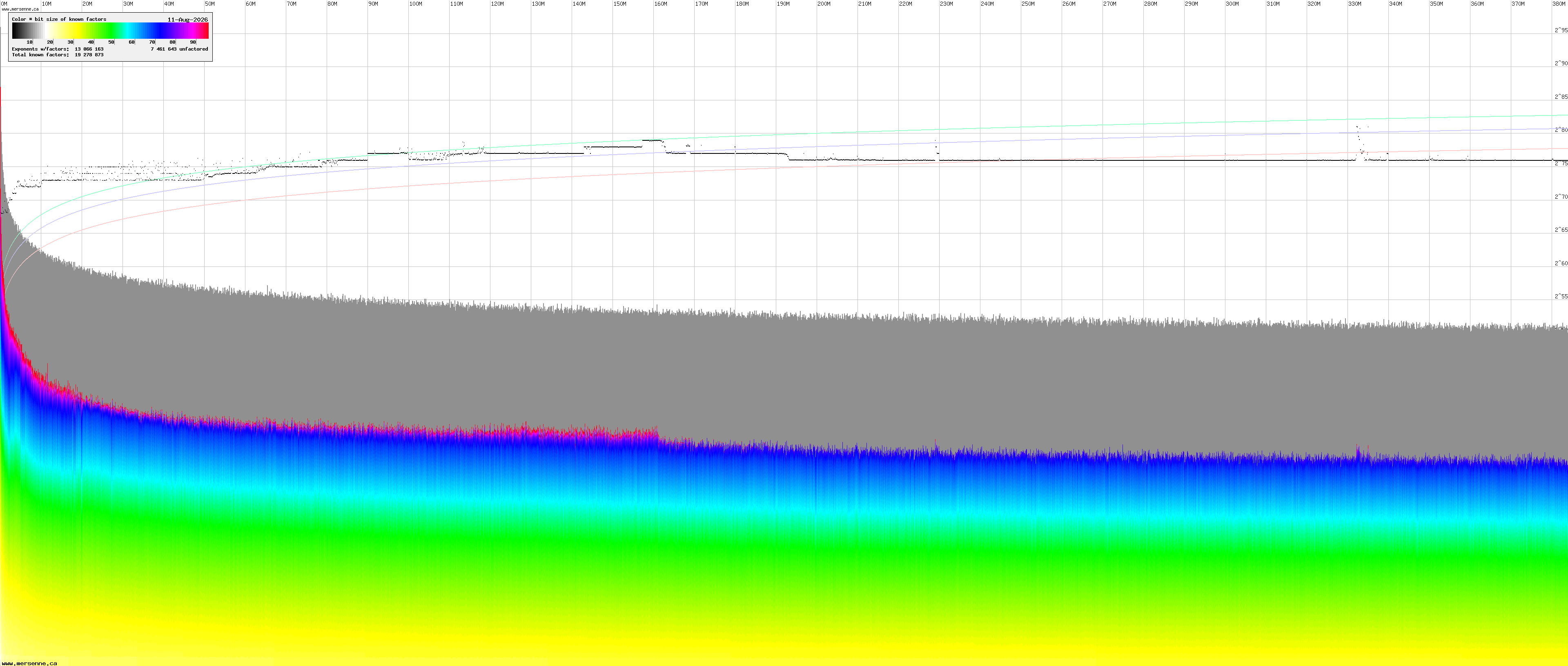Select the "Exponents w/factors:" label in the legend
This screenshot has width=1568, height=666.
(40, 49)
